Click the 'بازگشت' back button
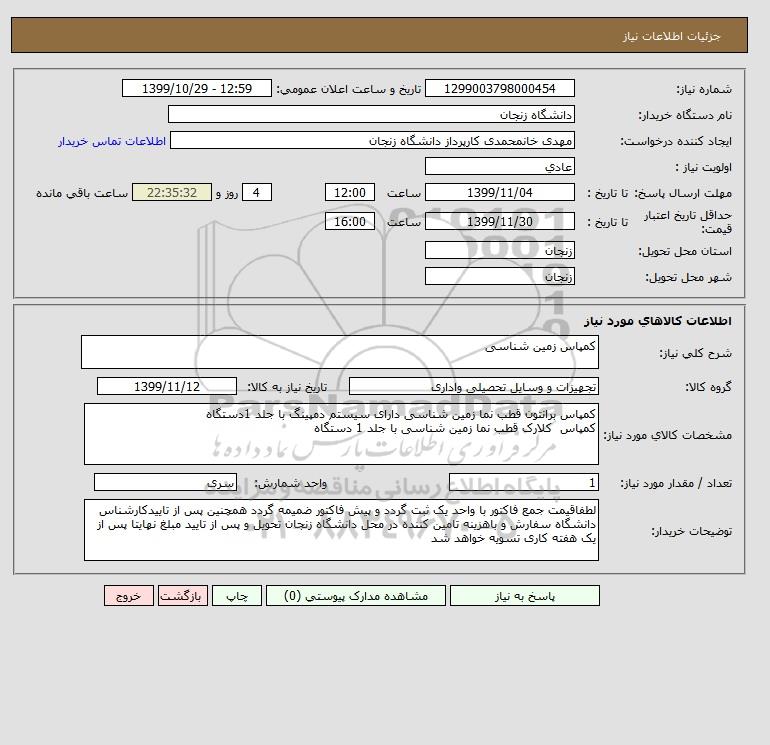 click(183, 596)
